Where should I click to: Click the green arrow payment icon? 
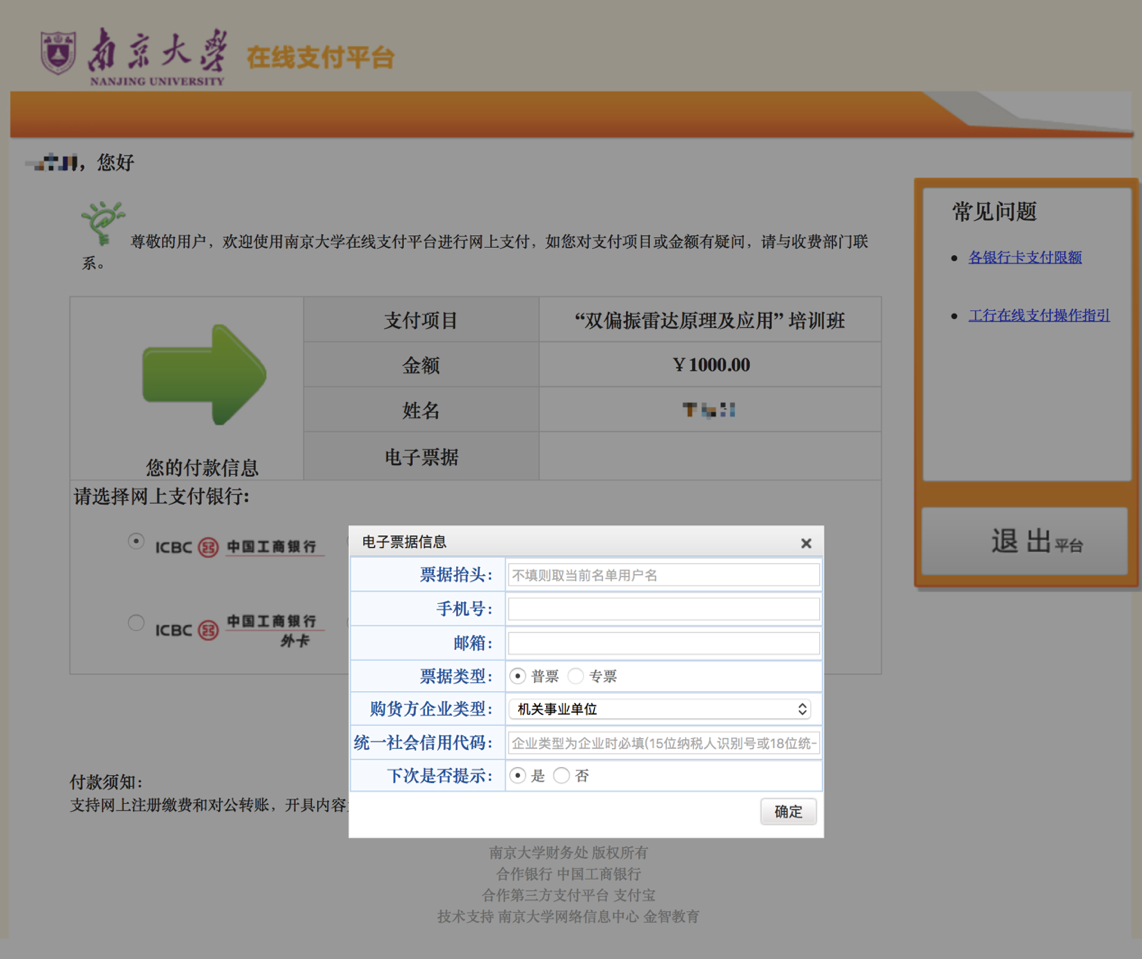pyautogui.click(x=204, y=375)
